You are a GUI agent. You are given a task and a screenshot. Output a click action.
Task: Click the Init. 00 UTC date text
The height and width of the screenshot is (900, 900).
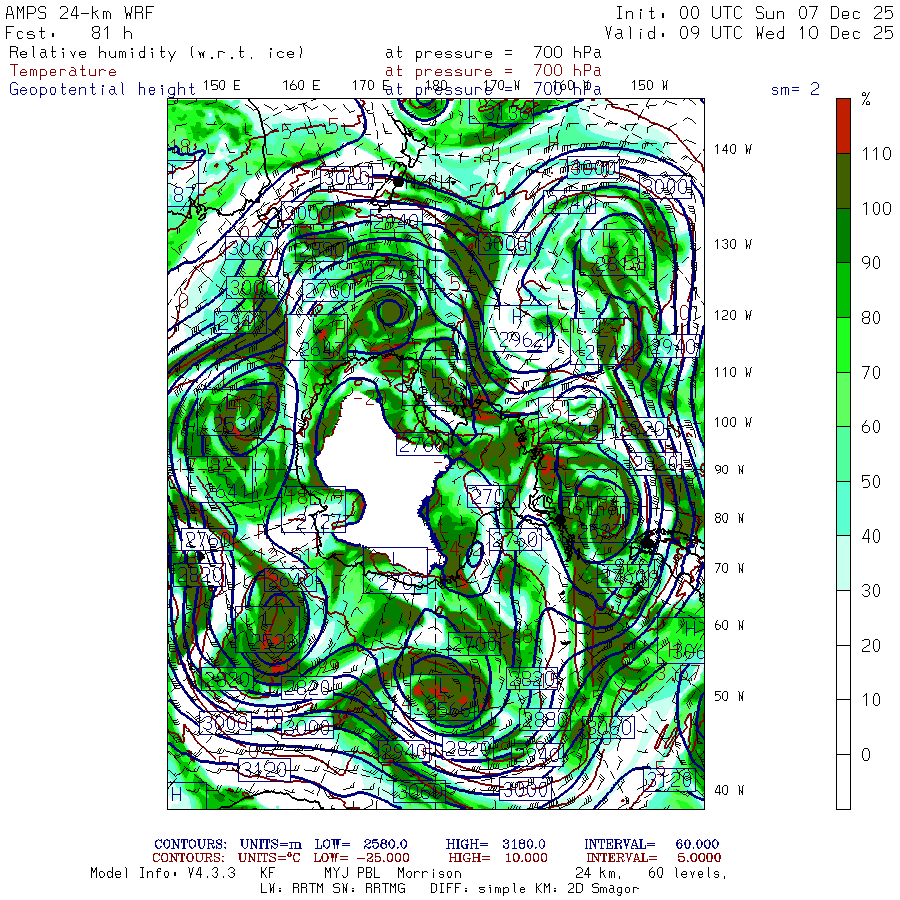pos(753,13)
